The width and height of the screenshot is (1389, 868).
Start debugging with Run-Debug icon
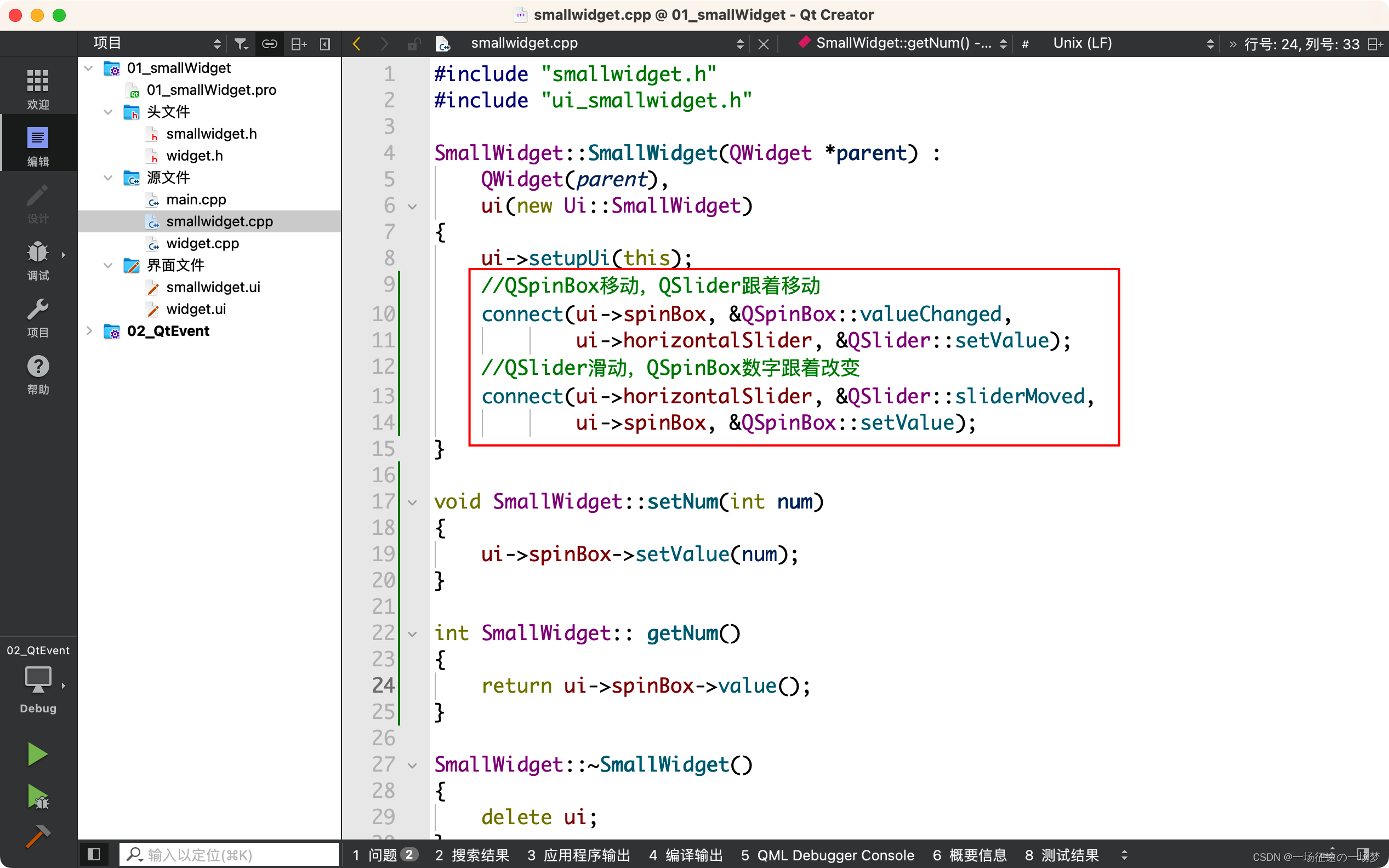click(38, 797)
